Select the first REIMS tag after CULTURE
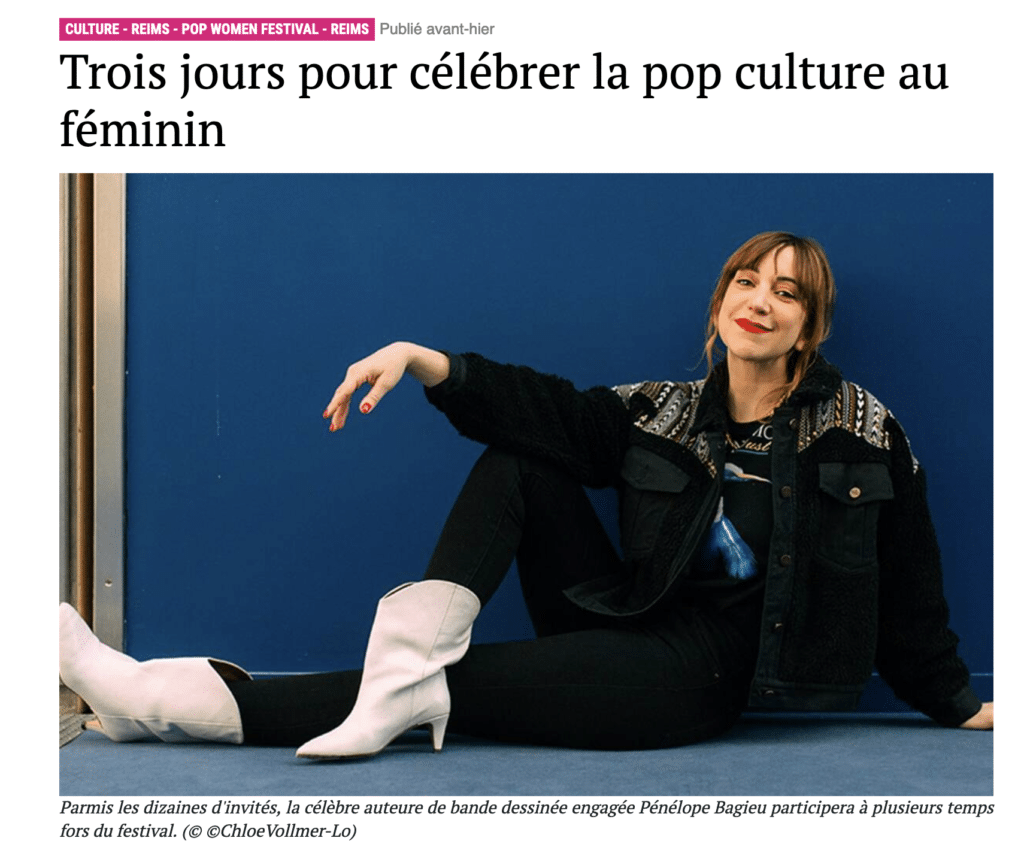The width and height of the screenshot is (1024, 847). tap(150, 29)
